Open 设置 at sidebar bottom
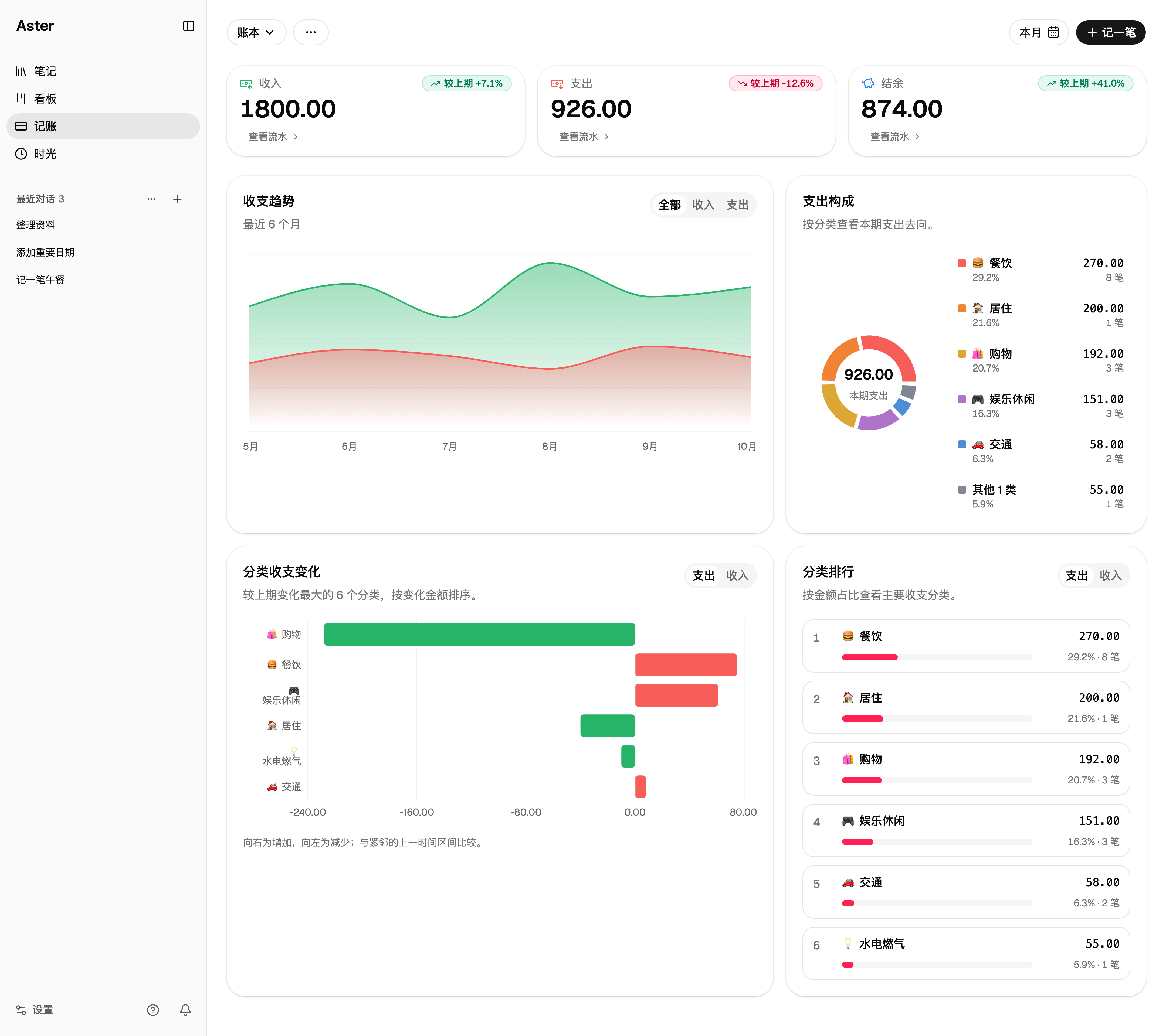The height and width of the screenshot is (1036, 1166). (x=35, y=1010)
